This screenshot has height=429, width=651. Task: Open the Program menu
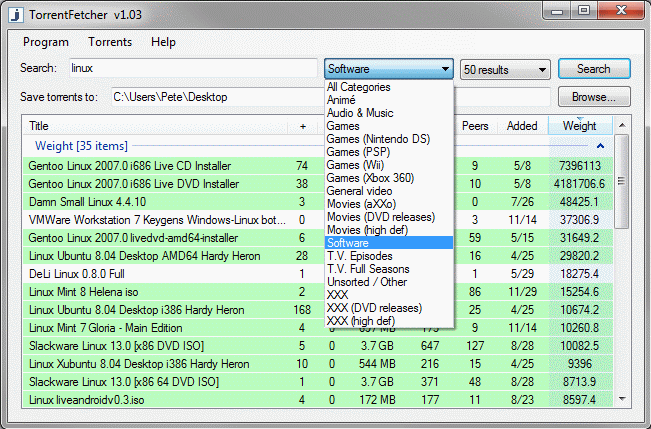click(x=45, y=42)
